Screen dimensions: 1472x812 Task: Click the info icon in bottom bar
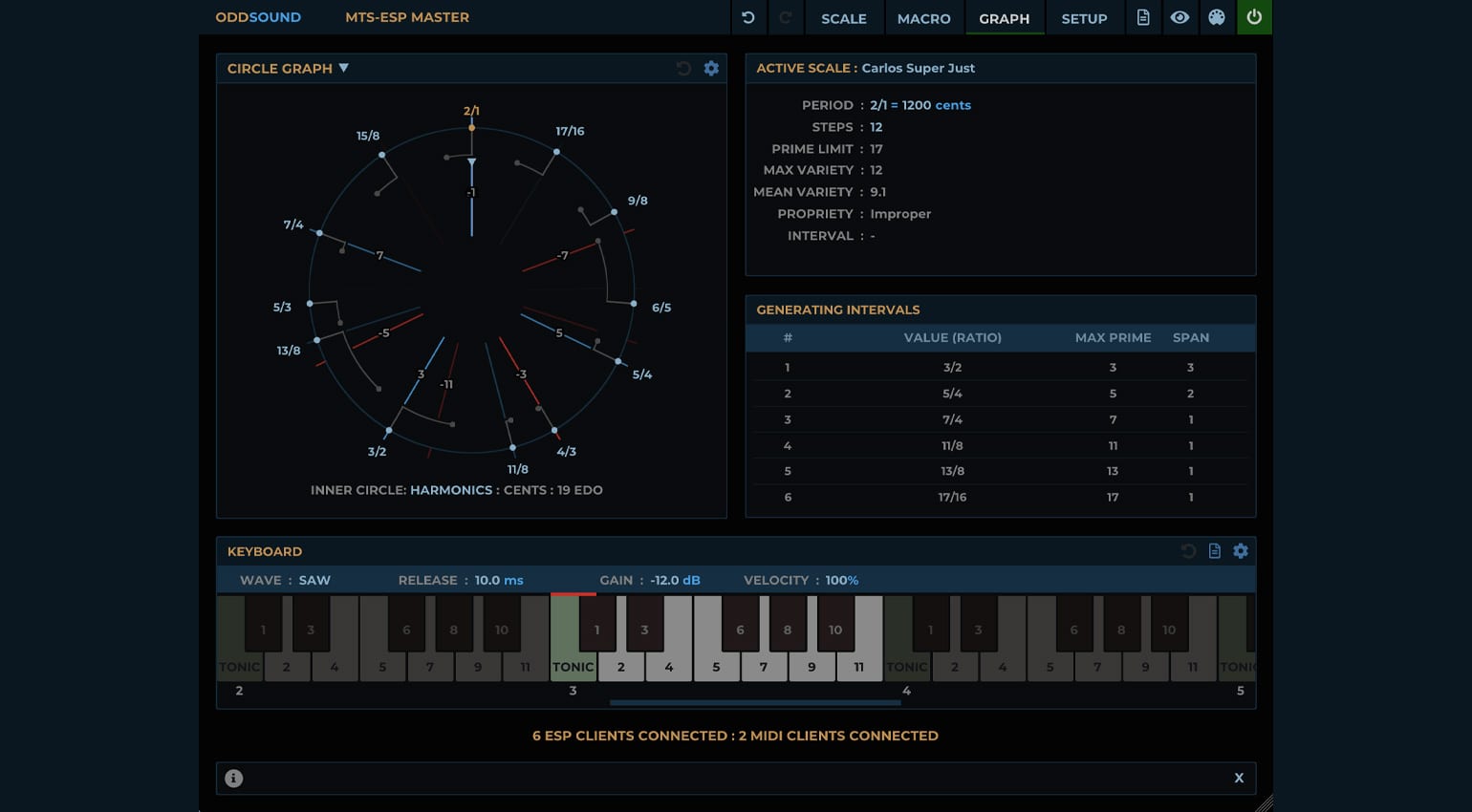coord(233,779)
